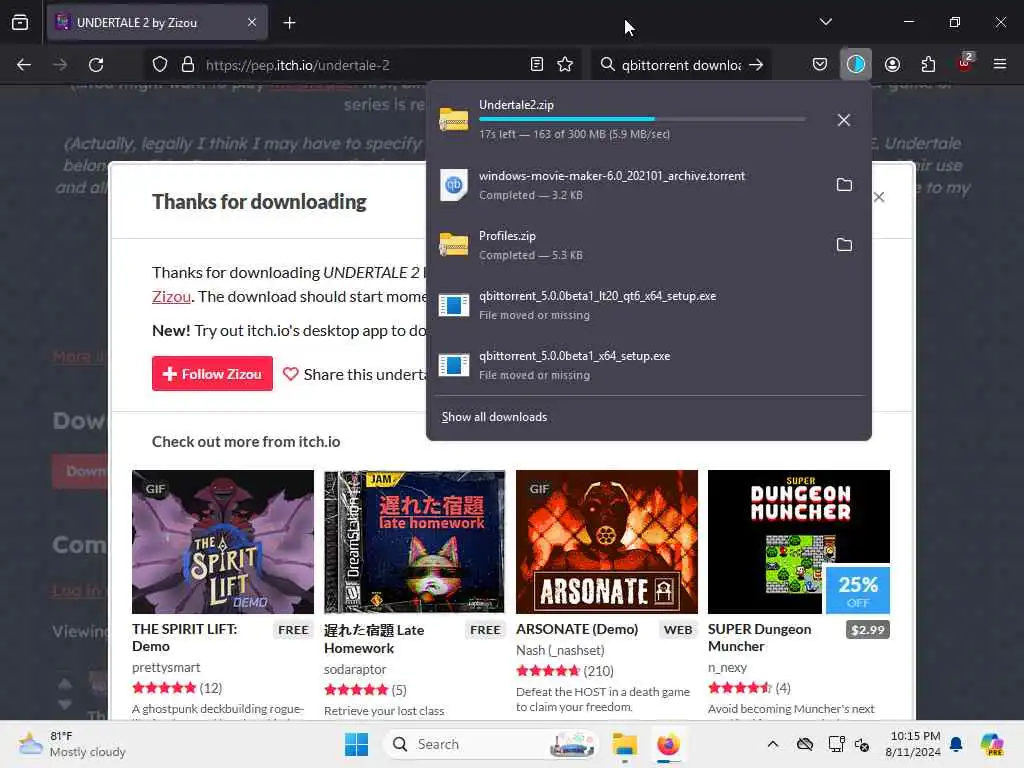The height and width of the screenshot is (768, 1024).
Task: Focus the qbittorrent search field
Action: point(681,65)
